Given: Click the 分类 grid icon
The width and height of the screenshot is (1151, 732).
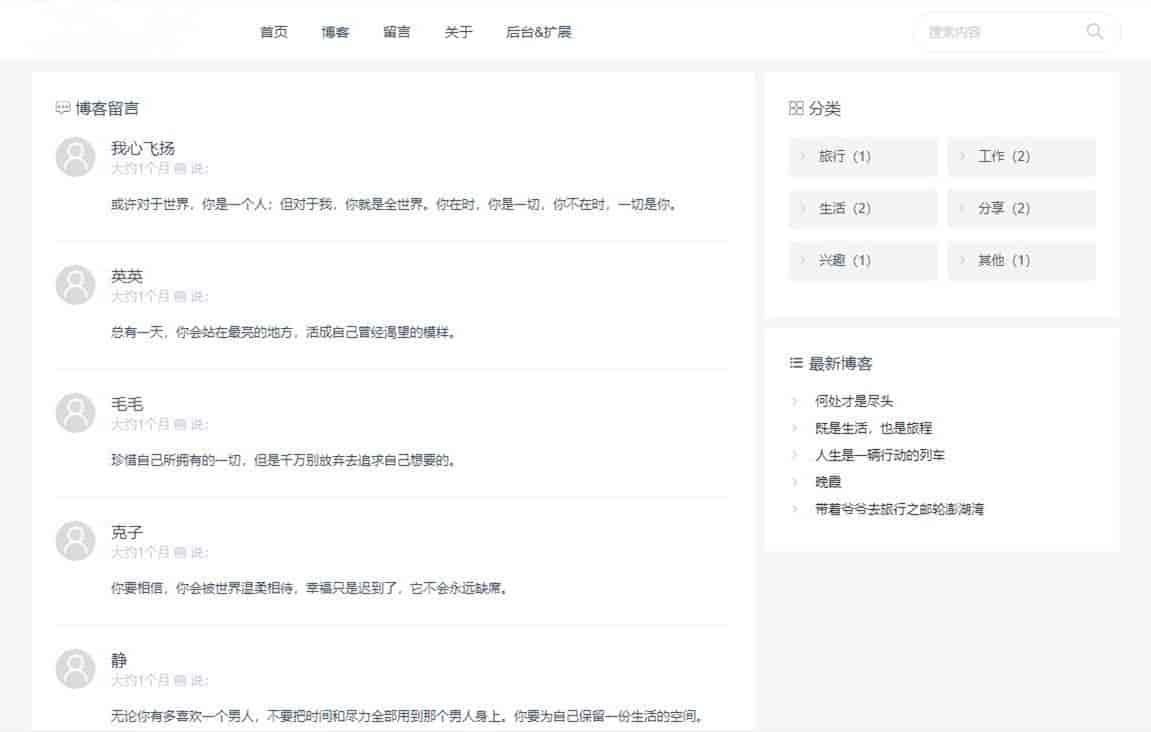Looking at the screenshot, I should click(x=796, y=108).
